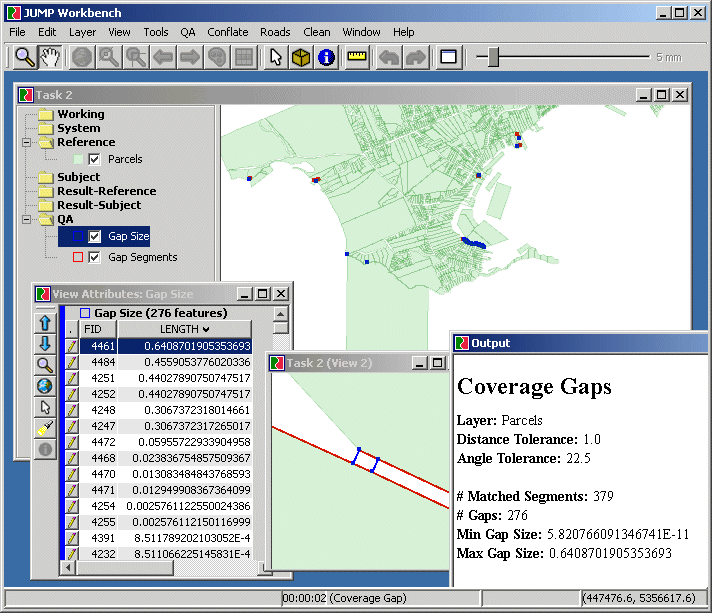Viewport: 712px width, 613px height.
Task: Select the yellow ruler Measure tool
Action: coord(356,57)
